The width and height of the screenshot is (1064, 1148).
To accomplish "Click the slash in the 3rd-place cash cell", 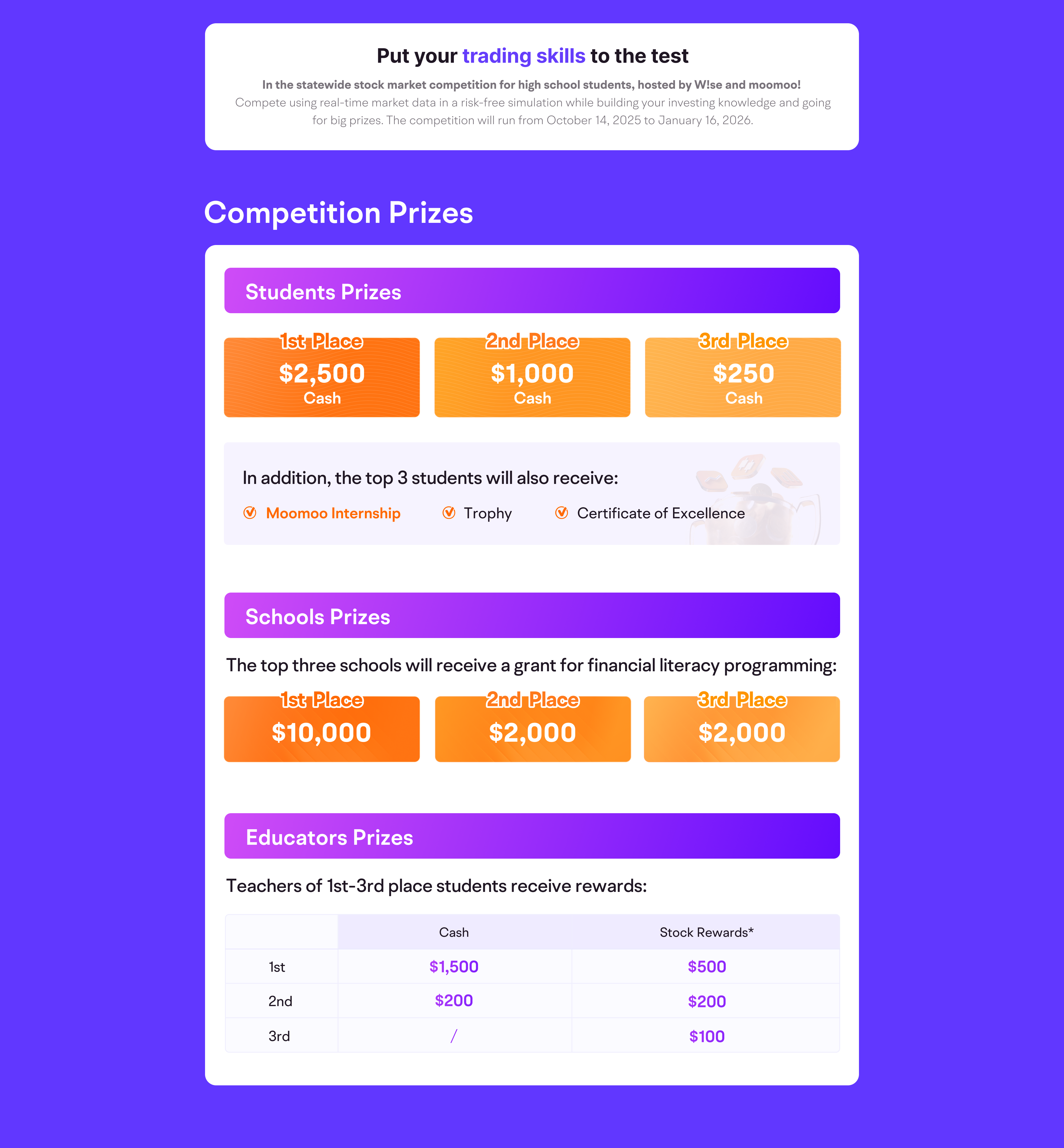I will [454, 1036].
